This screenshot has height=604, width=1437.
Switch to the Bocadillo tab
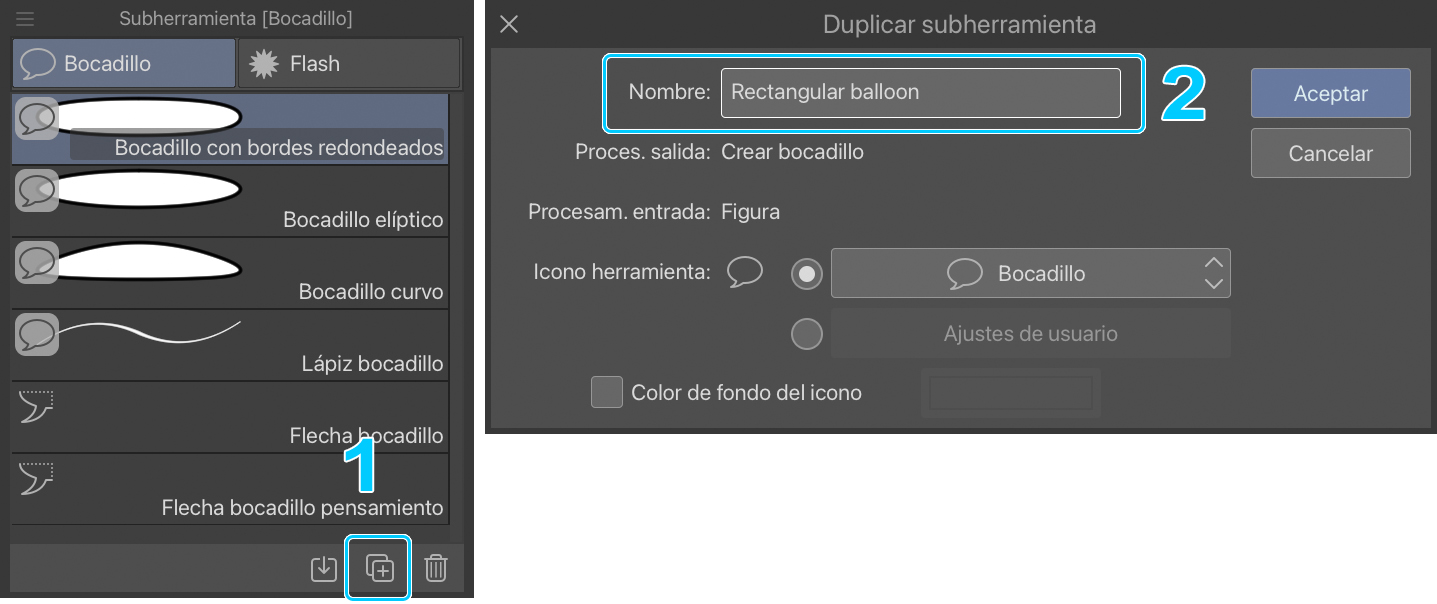tap(123, 64)
